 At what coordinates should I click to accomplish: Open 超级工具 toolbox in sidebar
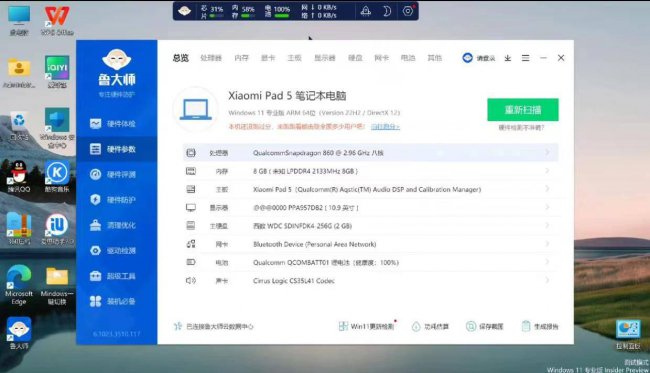(113, 276)
